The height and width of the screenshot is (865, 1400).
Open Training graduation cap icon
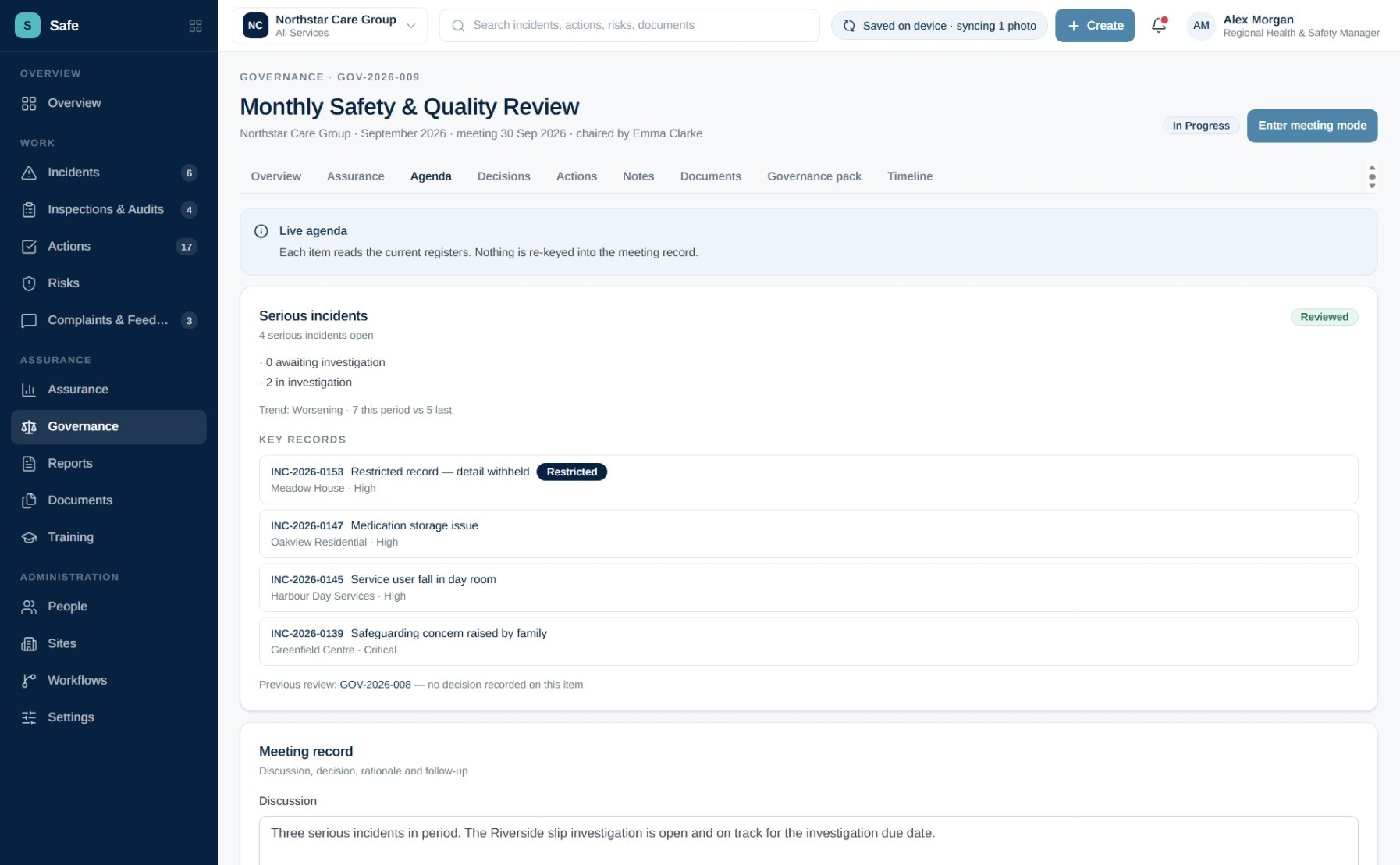click(x=29, y=537)
